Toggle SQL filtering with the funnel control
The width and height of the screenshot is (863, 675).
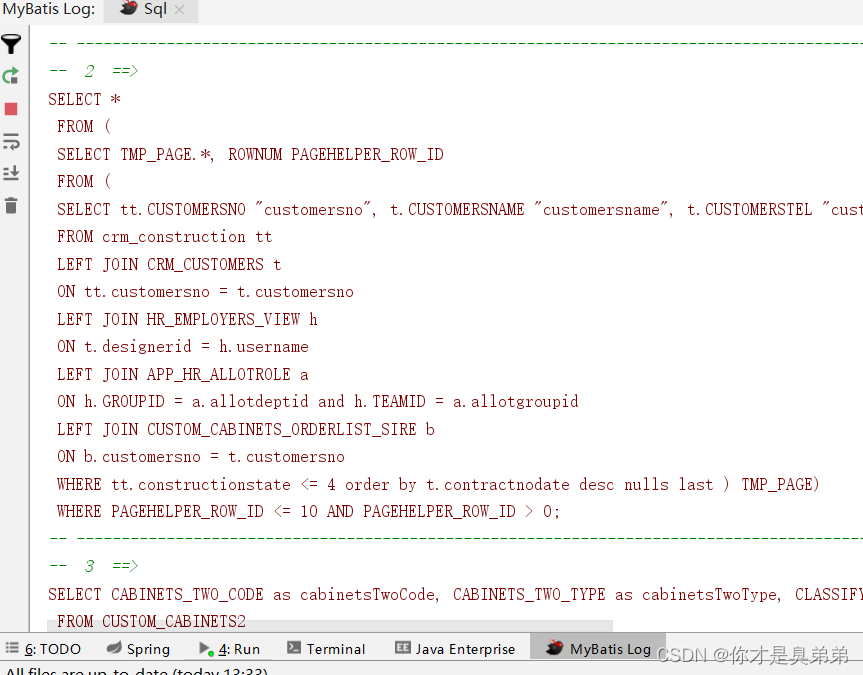(x=12, y=44)
